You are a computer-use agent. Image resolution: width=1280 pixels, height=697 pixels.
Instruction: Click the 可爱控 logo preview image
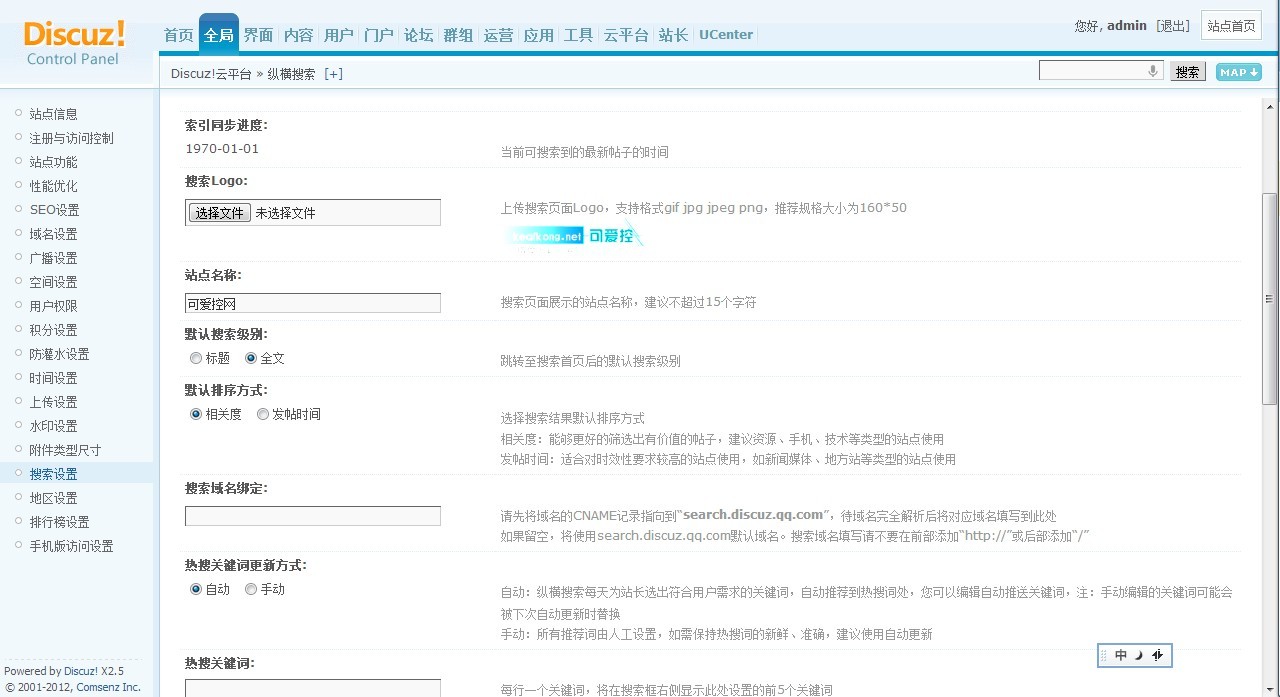click(x=574, y=236)
